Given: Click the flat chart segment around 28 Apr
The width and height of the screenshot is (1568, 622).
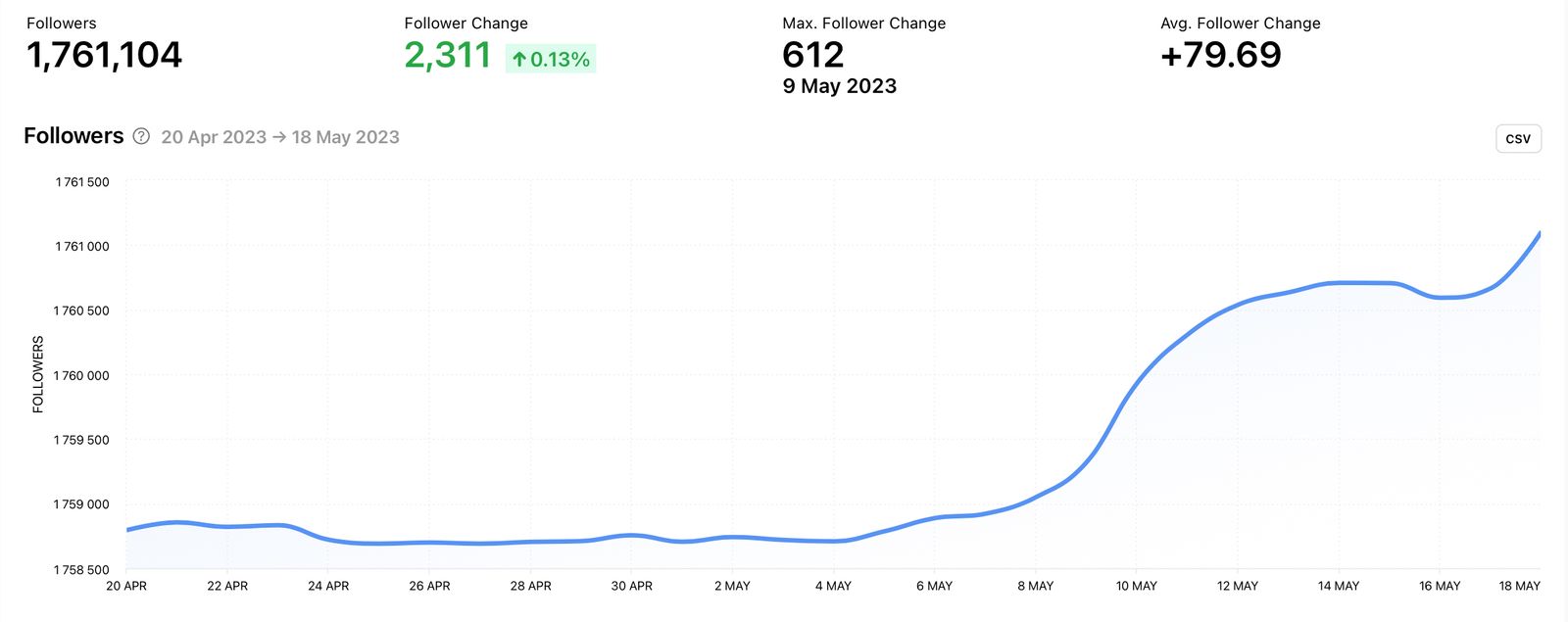Looking at the screenshot, I should coord(529,543).
